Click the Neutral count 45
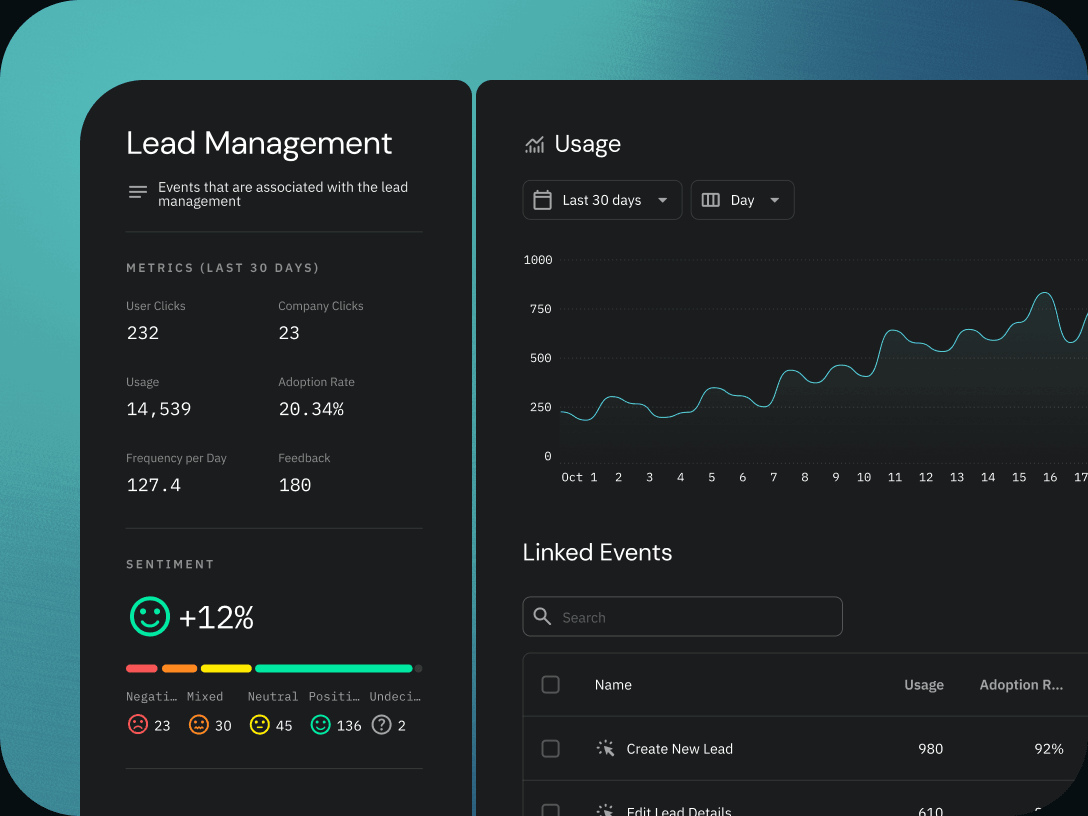Viewport: 1088px width, 816px height. 284,726
